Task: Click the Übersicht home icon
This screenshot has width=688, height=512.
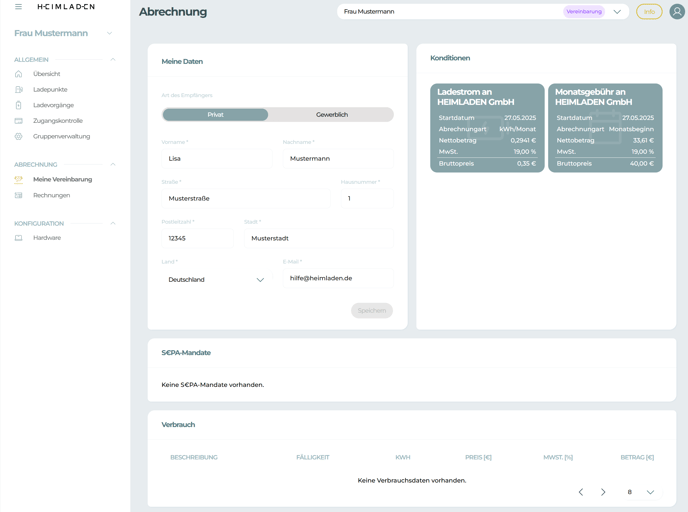Action: tap(18, 74)
